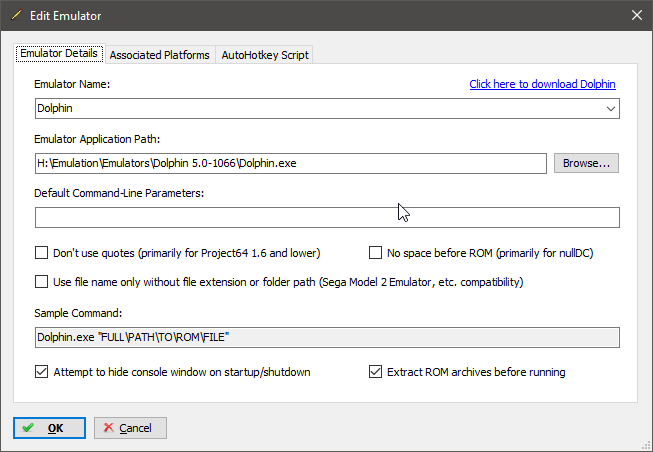Open the AutoHotkey Script tab
The height and width of the screenshot is (452, 653).
(265, 55)
